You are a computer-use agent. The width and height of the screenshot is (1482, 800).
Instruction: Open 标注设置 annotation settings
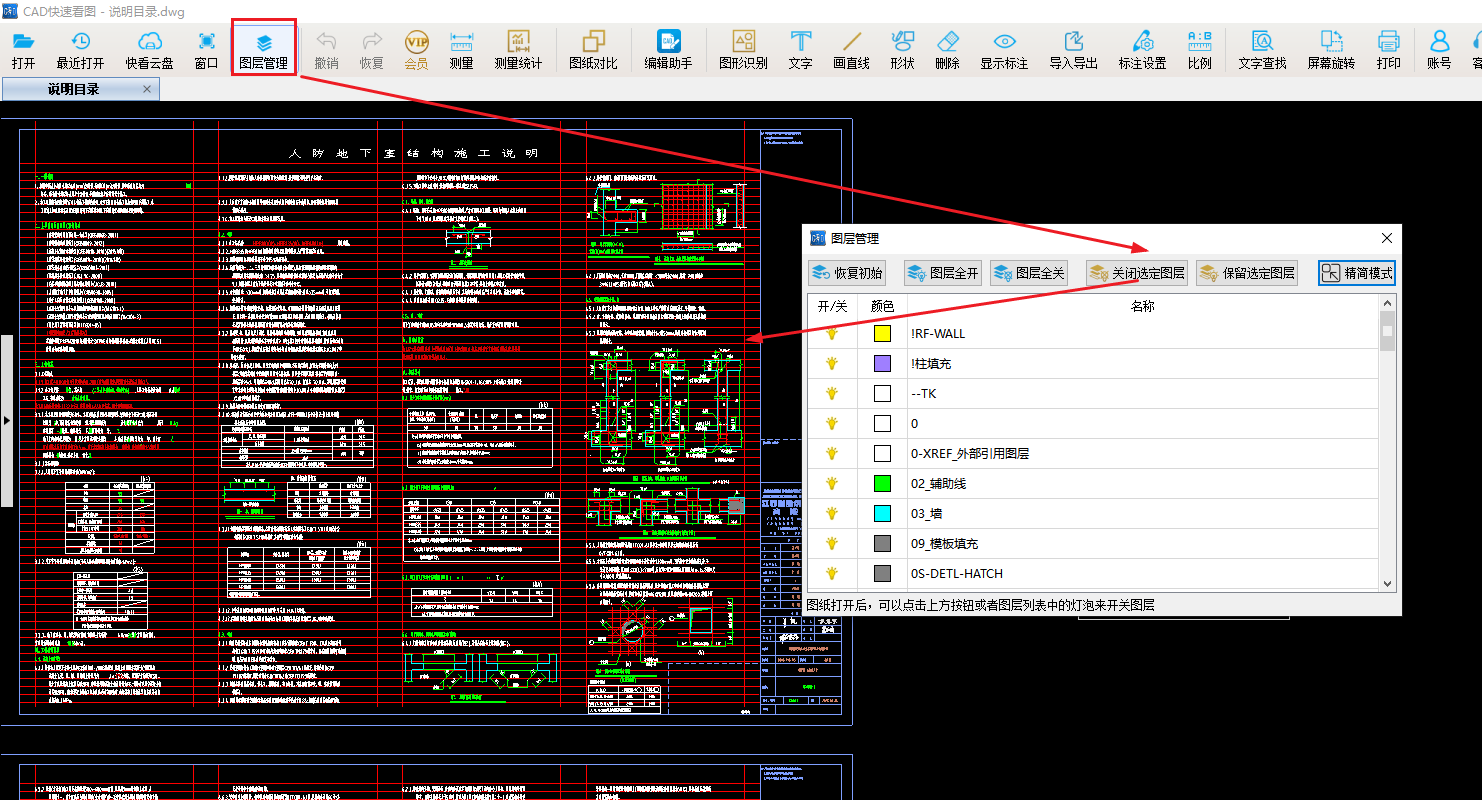1142,50
